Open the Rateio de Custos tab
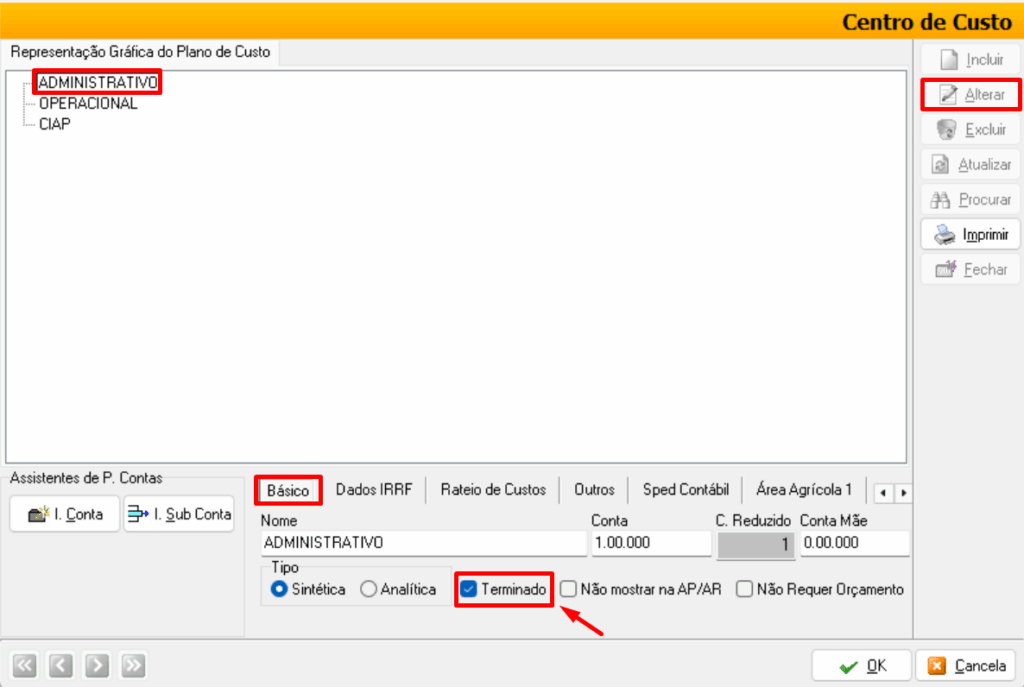This screenshot has height=687, width=1024. [x=493, y=490]
